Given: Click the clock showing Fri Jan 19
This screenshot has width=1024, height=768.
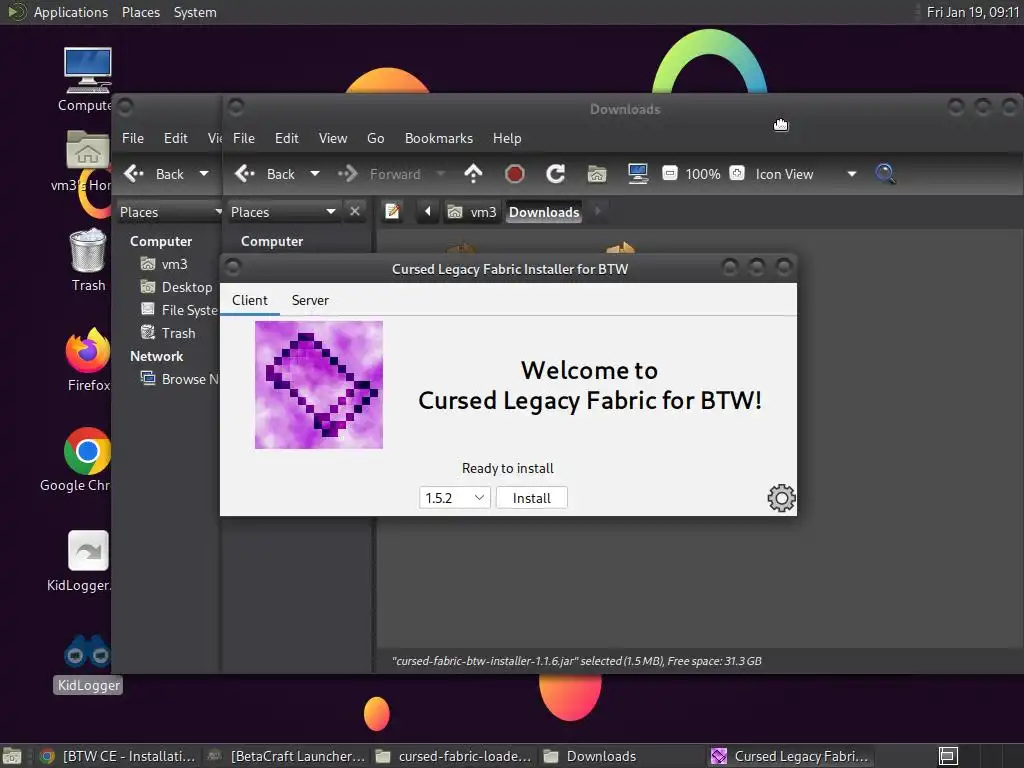Looking at the screenshot, I should (x=972, y=12).
